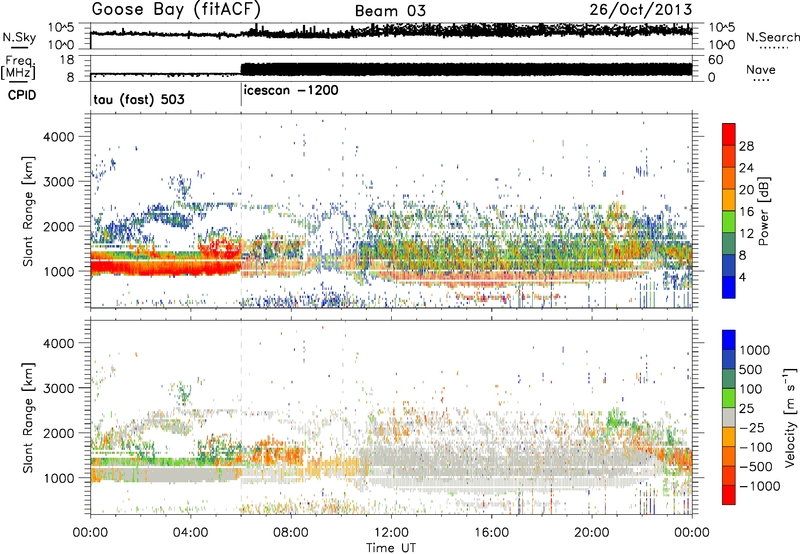Click the '4000' tick on power panel
Screen dimensions: 800x554
(x=59, y=137)
